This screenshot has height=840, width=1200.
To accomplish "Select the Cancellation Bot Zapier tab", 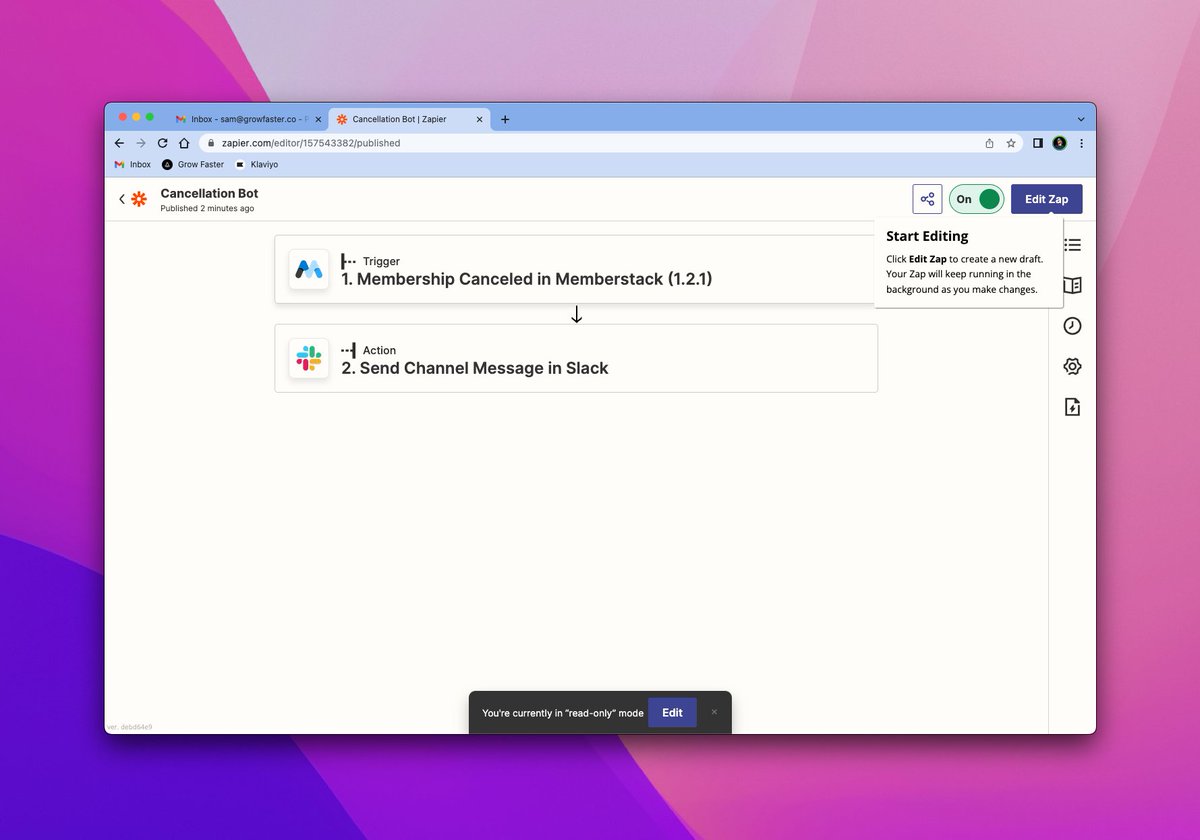I will click(410, 119).
